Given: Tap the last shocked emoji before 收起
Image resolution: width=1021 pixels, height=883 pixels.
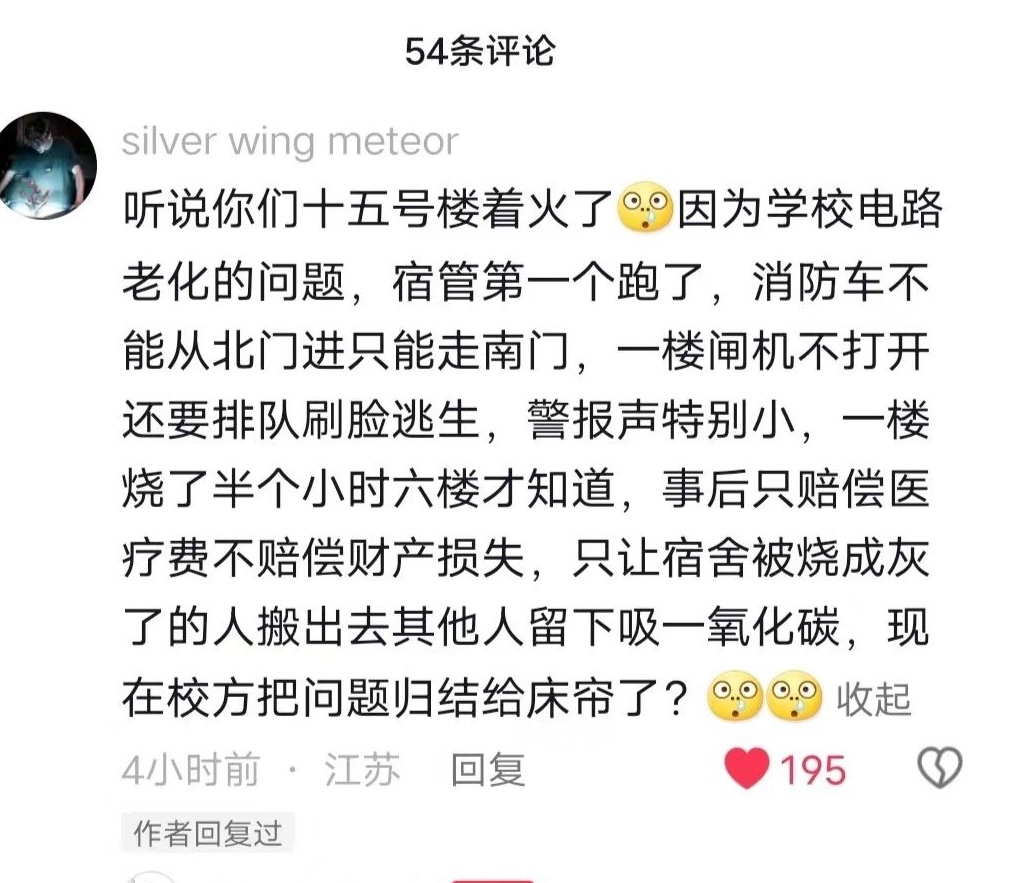Looking at the screenshot, I should [794, 695].
